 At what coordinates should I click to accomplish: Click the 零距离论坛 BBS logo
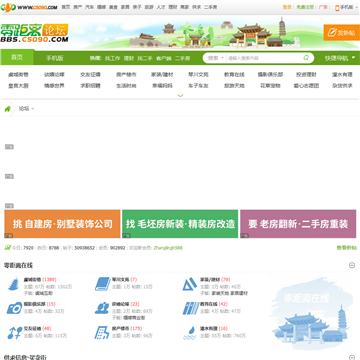click(x=35, y=33)
